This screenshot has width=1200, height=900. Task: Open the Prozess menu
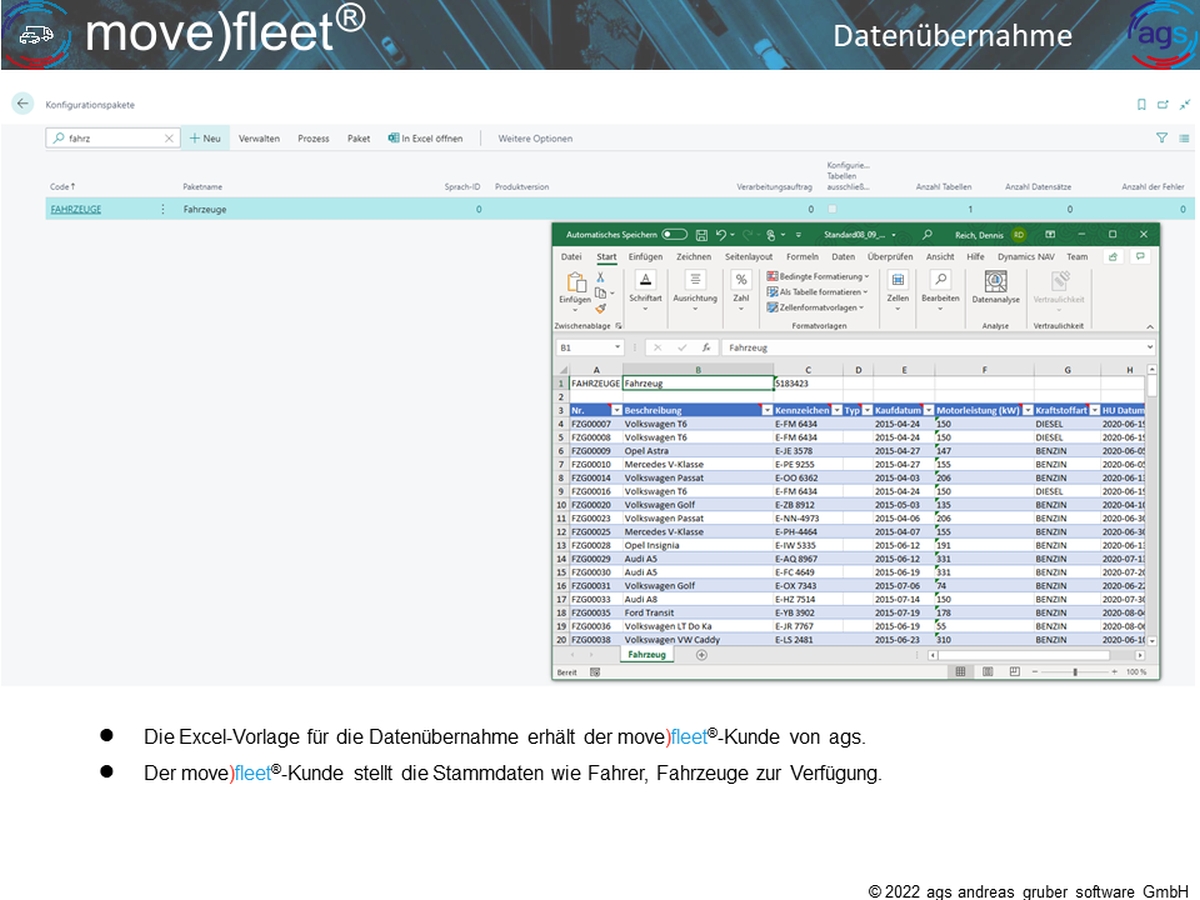313,139
